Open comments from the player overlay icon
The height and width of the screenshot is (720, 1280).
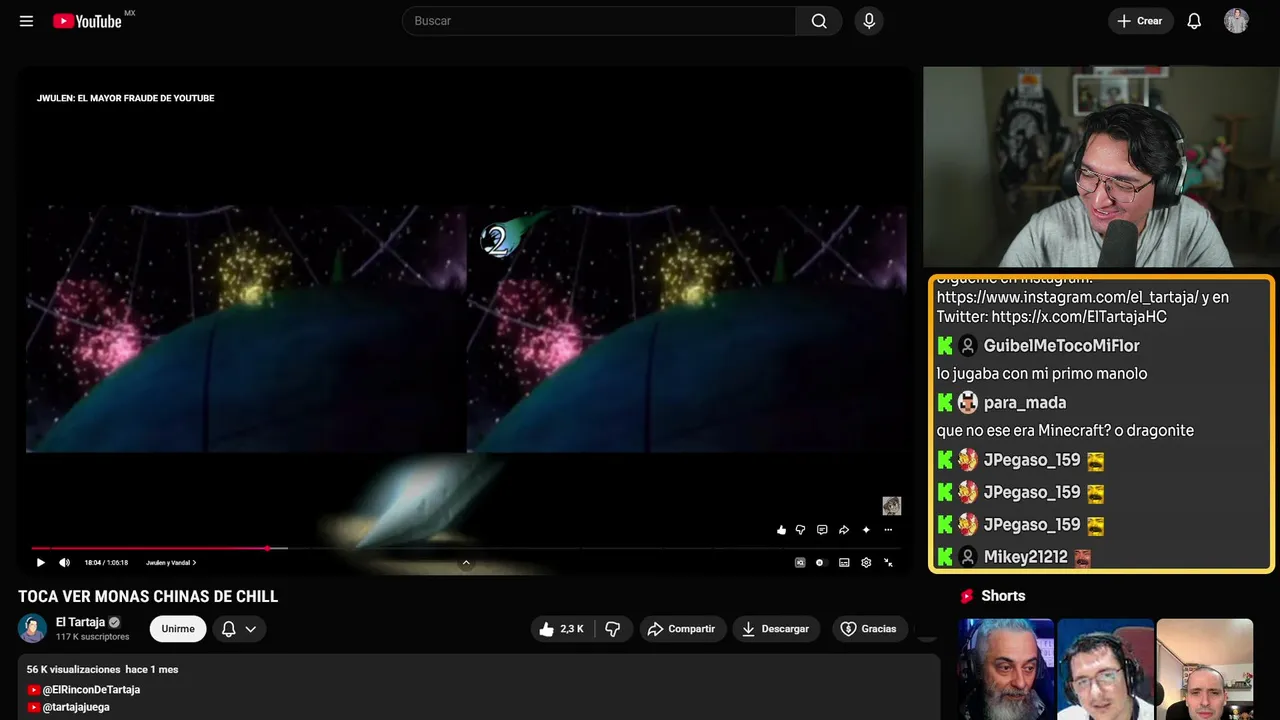click(822, 530)
